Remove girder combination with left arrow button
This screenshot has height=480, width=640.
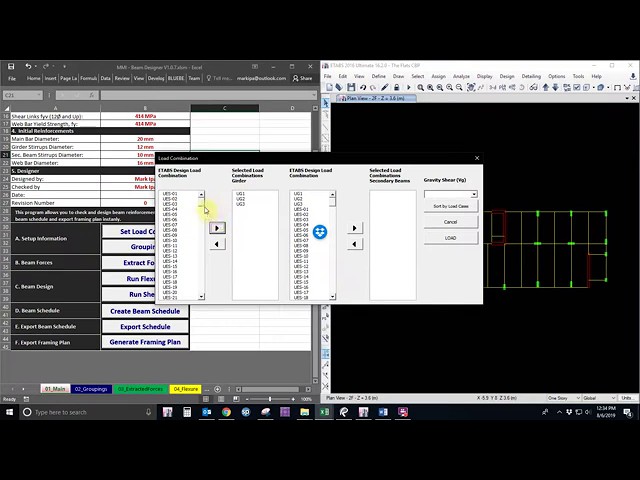217,244
